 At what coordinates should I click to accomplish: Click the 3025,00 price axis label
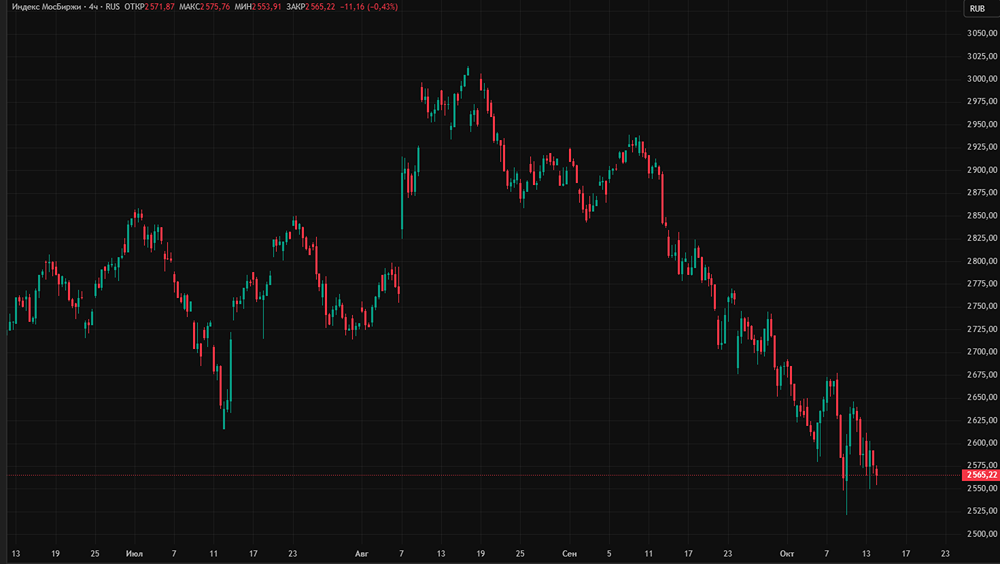(982, 56)
